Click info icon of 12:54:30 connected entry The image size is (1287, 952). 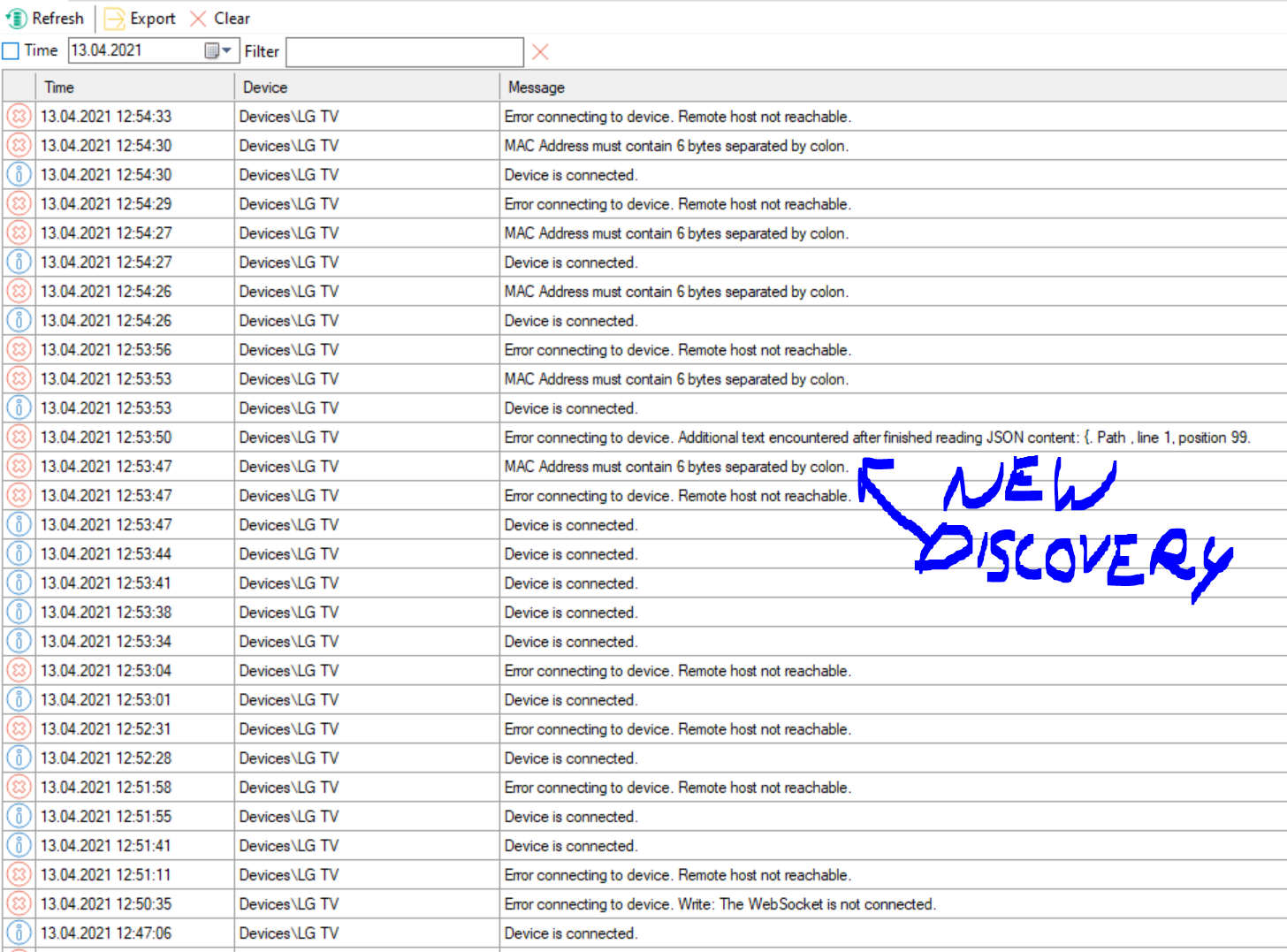(x=19, y=175)
